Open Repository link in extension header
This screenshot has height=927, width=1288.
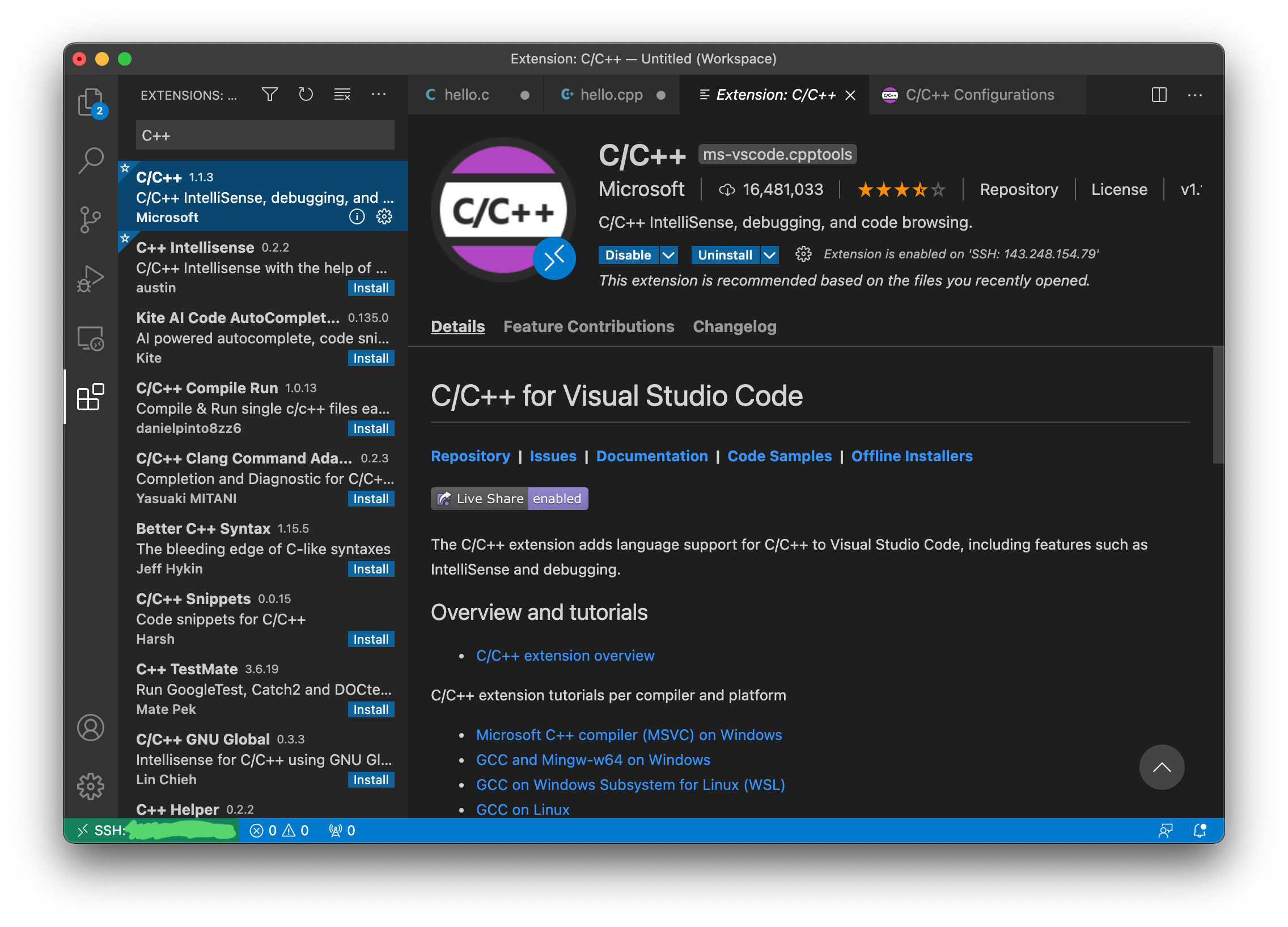click(x=1019, y=190)
